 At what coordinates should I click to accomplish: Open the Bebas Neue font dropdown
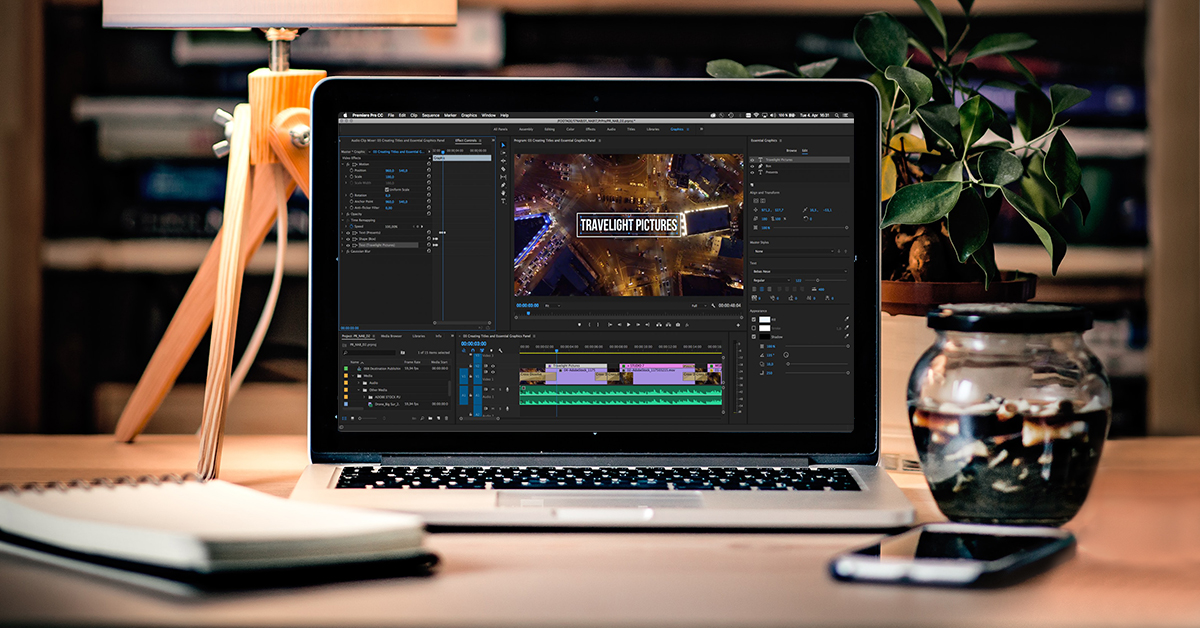(799, 272)
